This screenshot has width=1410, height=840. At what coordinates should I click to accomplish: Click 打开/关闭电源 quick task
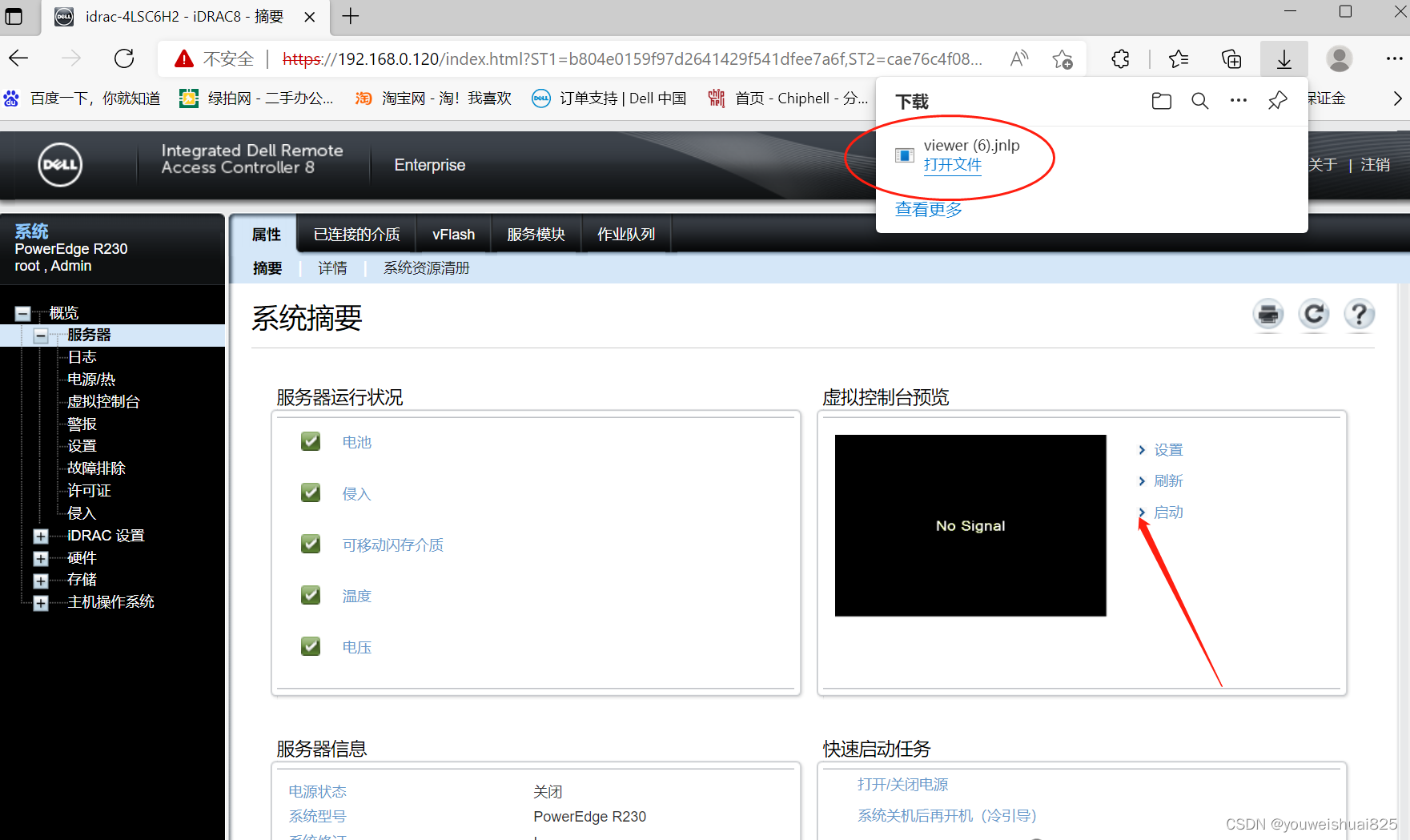coord(902,785)
